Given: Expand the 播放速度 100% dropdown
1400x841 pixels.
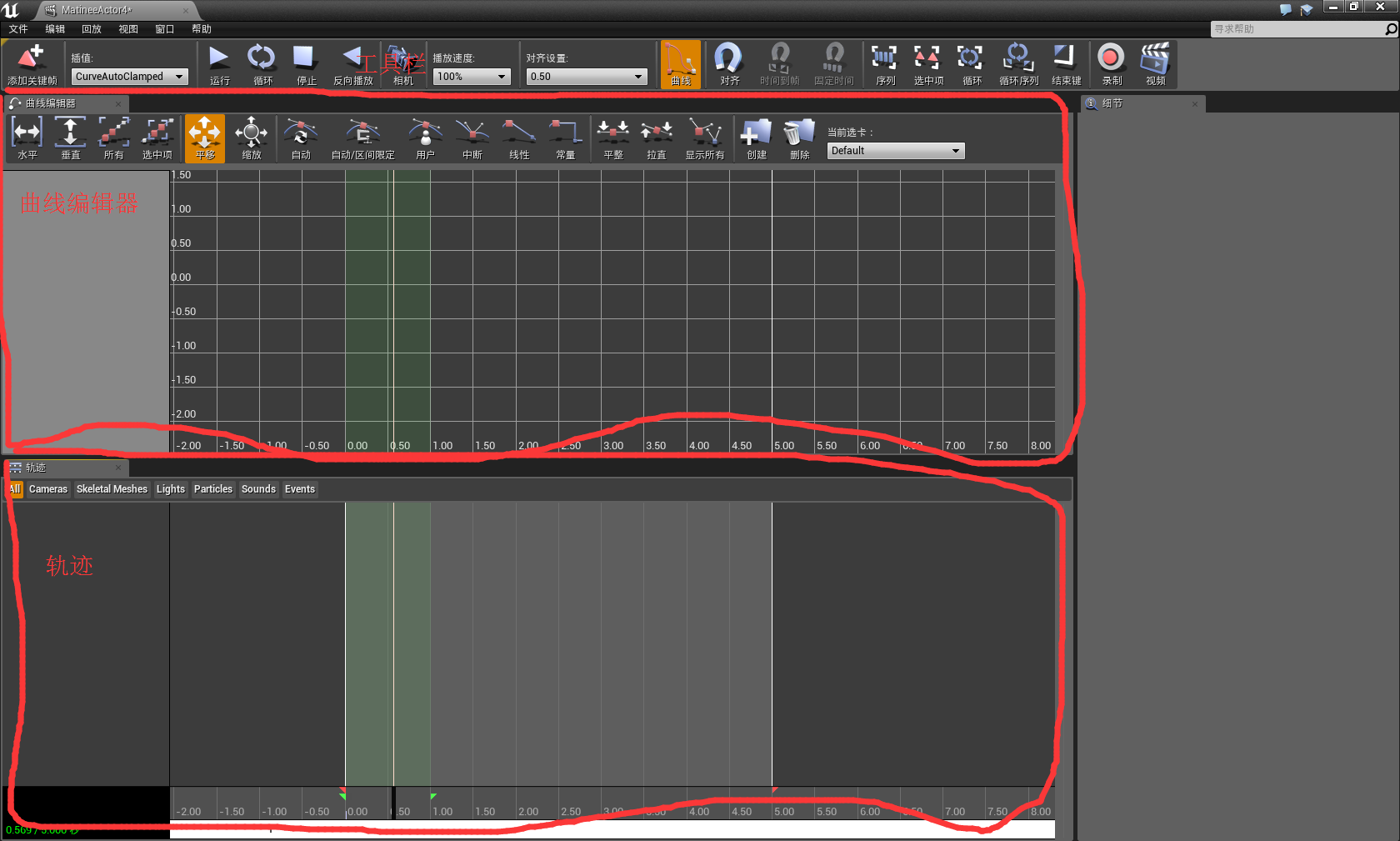Looking at the screenshot, I should pos(471,77).
